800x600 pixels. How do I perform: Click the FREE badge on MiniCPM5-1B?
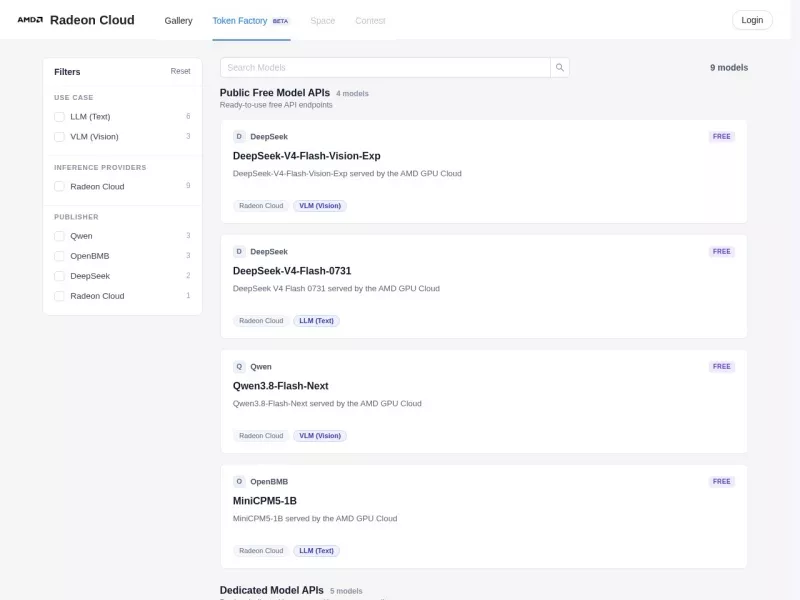click(x=721, y=482)
